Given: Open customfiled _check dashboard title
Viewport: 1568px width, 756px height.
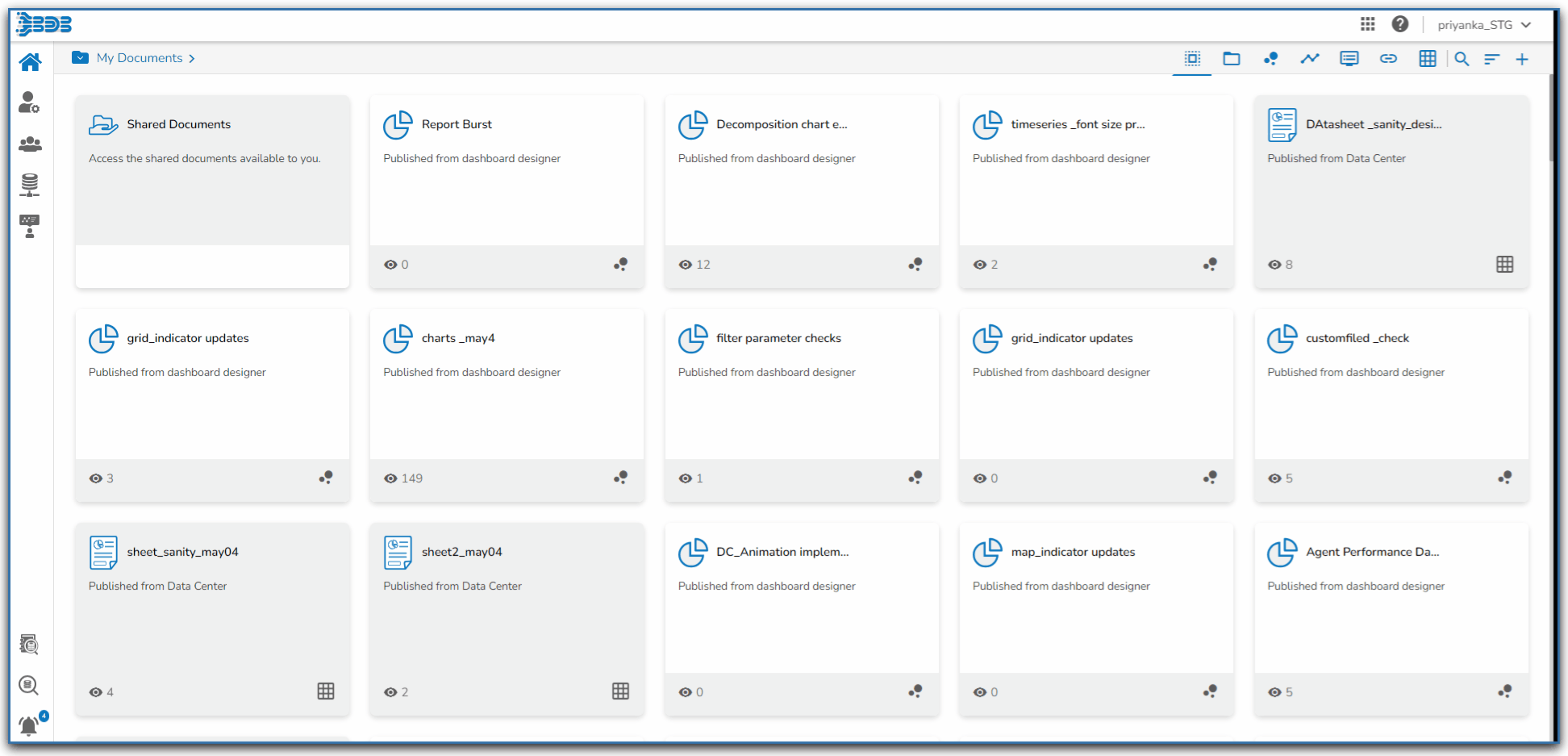Looking at the screenshot, I should pyautogui.click(x=1357, y=338).
